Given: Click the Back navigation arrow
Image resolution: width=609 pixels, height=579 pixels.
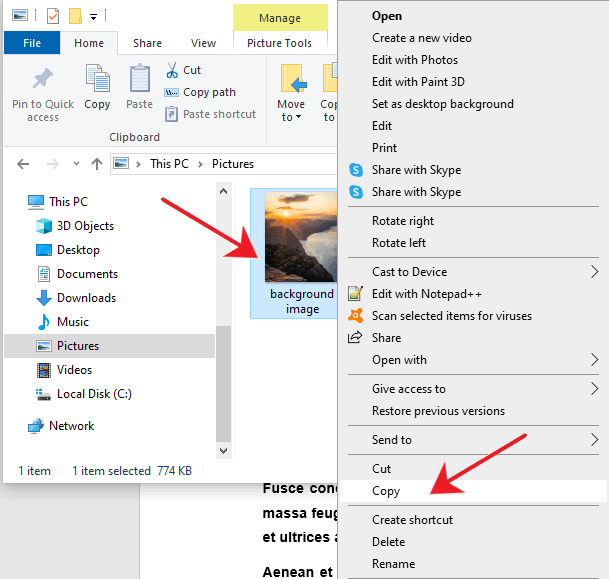Looking at the screenshot, I should (x=23, y=164).
